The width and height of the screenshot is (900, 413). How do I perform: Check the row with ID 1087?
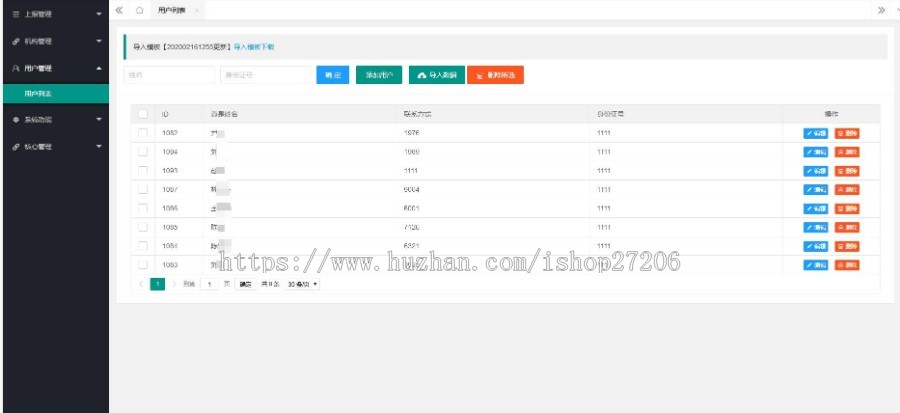(x=143, y=189)
